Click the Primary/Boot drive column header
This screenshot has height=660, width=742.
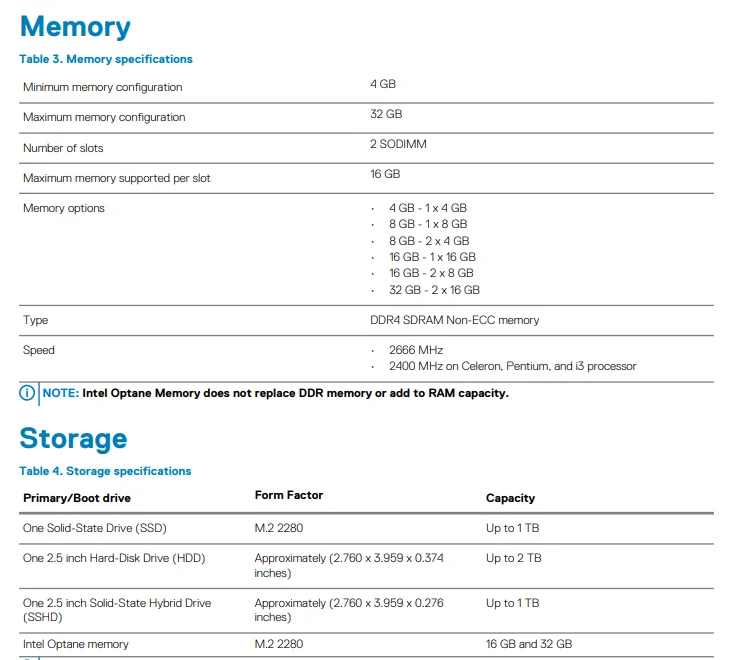coord(77,498)
